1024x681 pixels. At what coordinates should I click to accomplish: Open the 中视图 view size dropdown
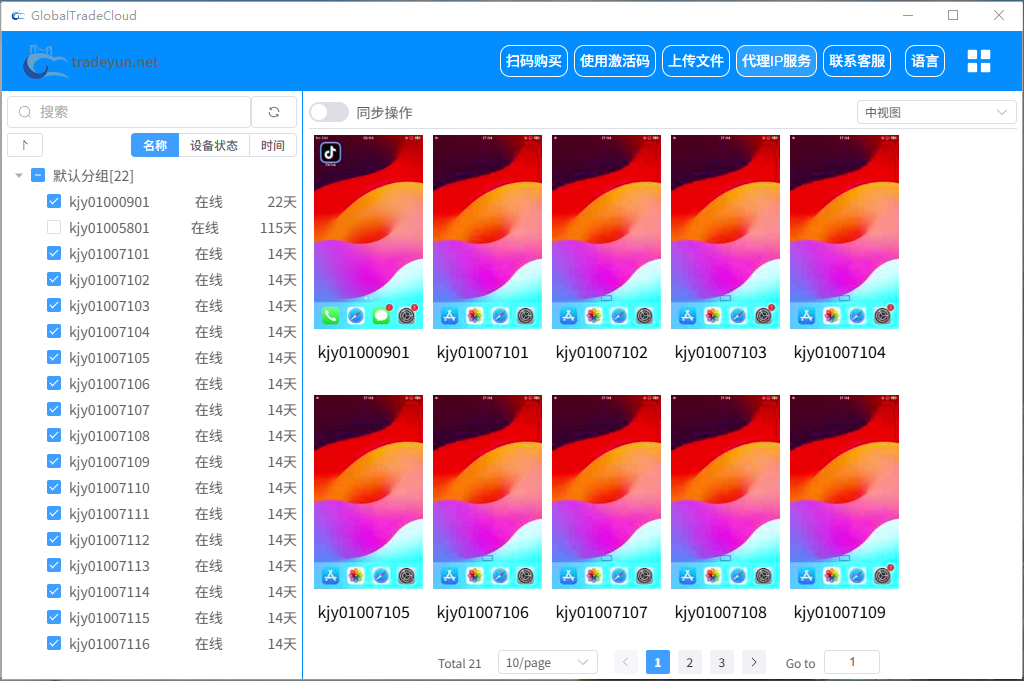[x=936, y=112]
